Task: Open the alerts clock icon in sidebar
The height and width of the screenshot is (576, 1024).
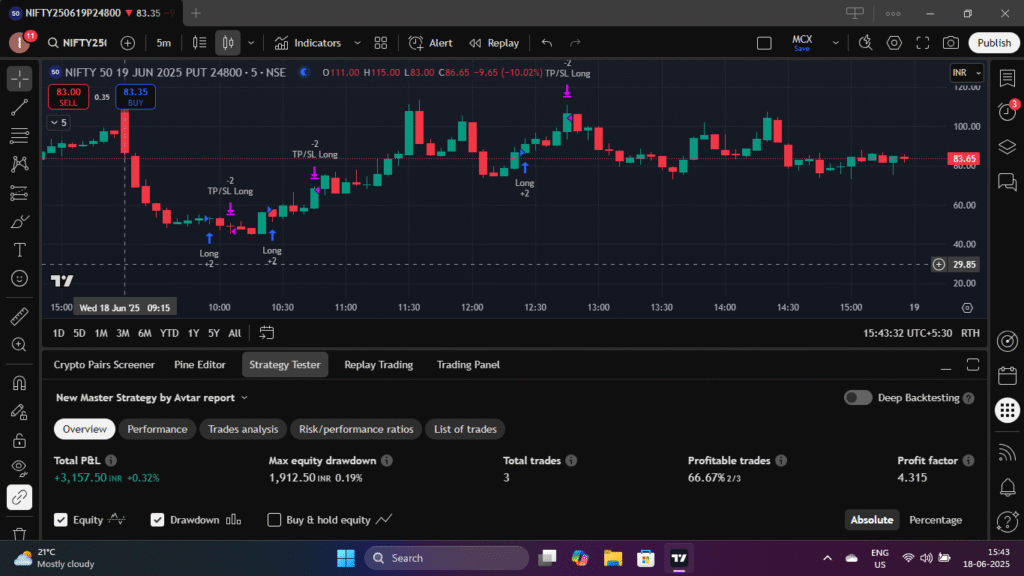Action: coord(1007,112)
